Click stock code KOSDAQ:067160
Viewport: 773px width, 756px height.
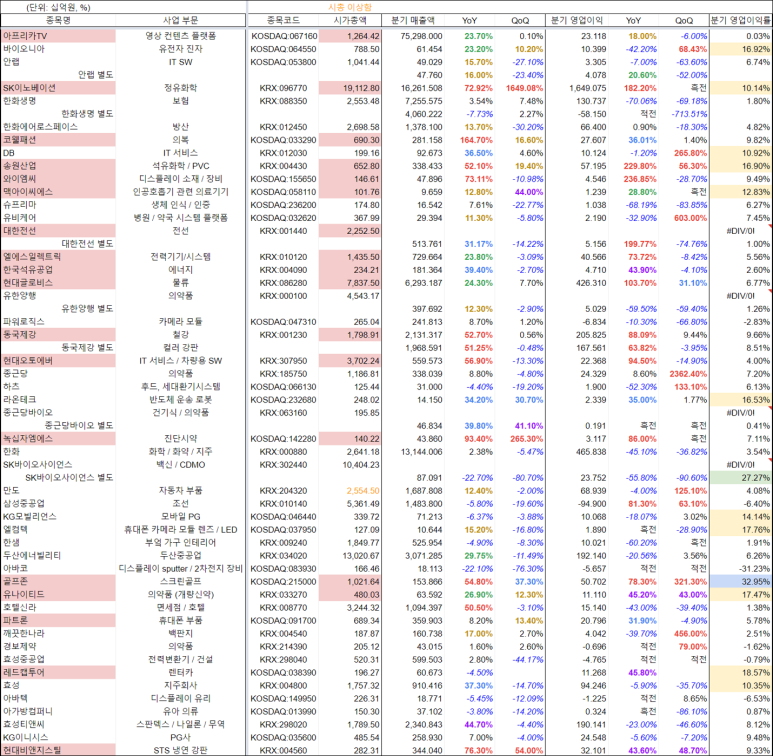coord(283,36)
